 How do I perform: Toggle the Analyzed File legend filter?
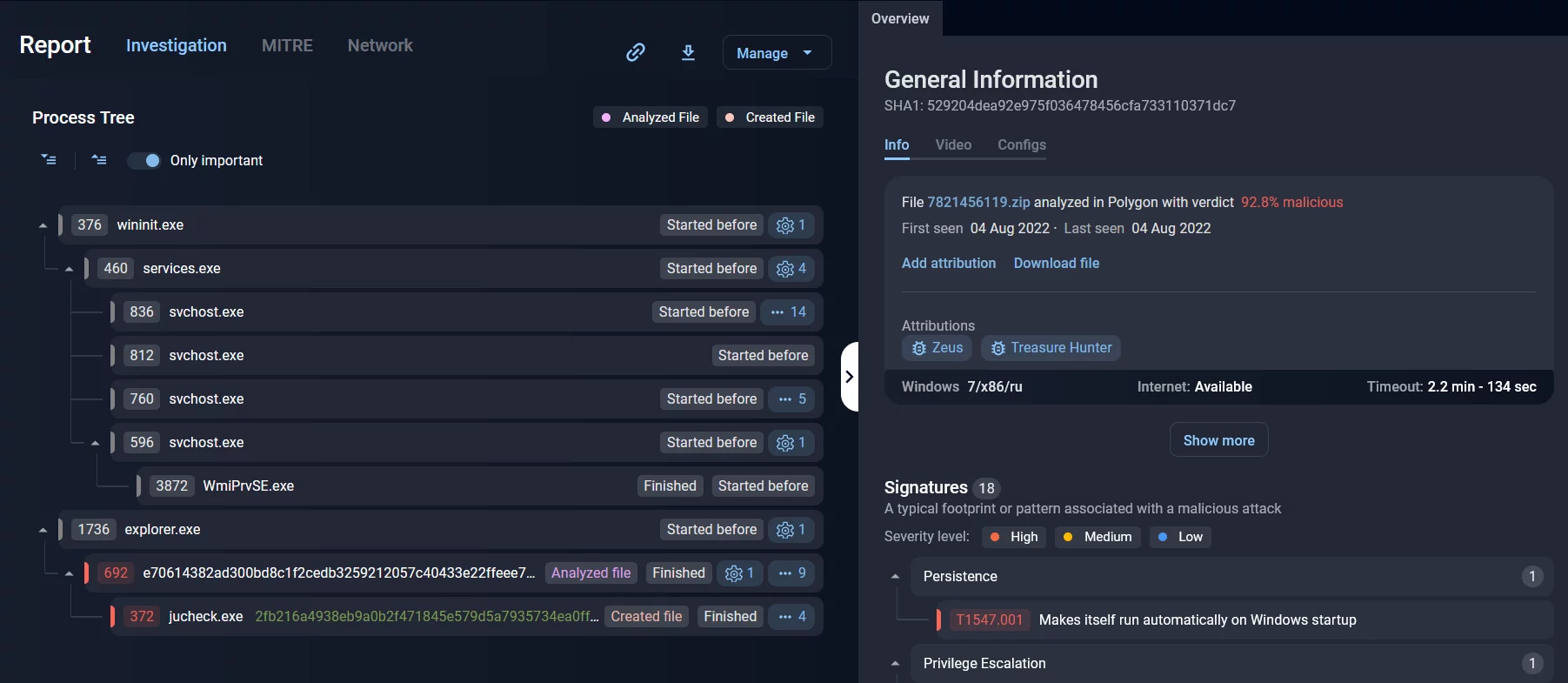(x=651, y=117)
